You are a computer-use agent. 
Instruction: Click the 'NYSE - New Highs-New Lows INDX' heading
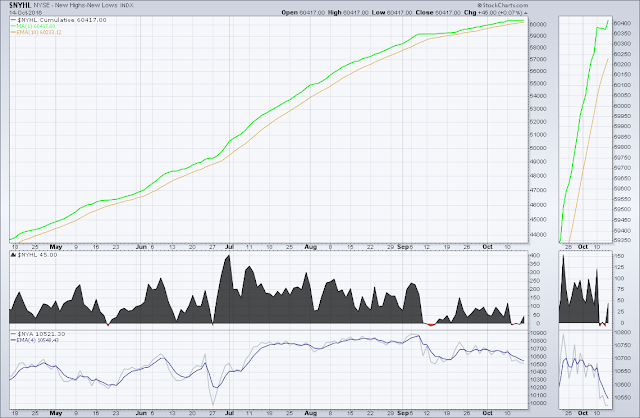(x=84, y=6)
